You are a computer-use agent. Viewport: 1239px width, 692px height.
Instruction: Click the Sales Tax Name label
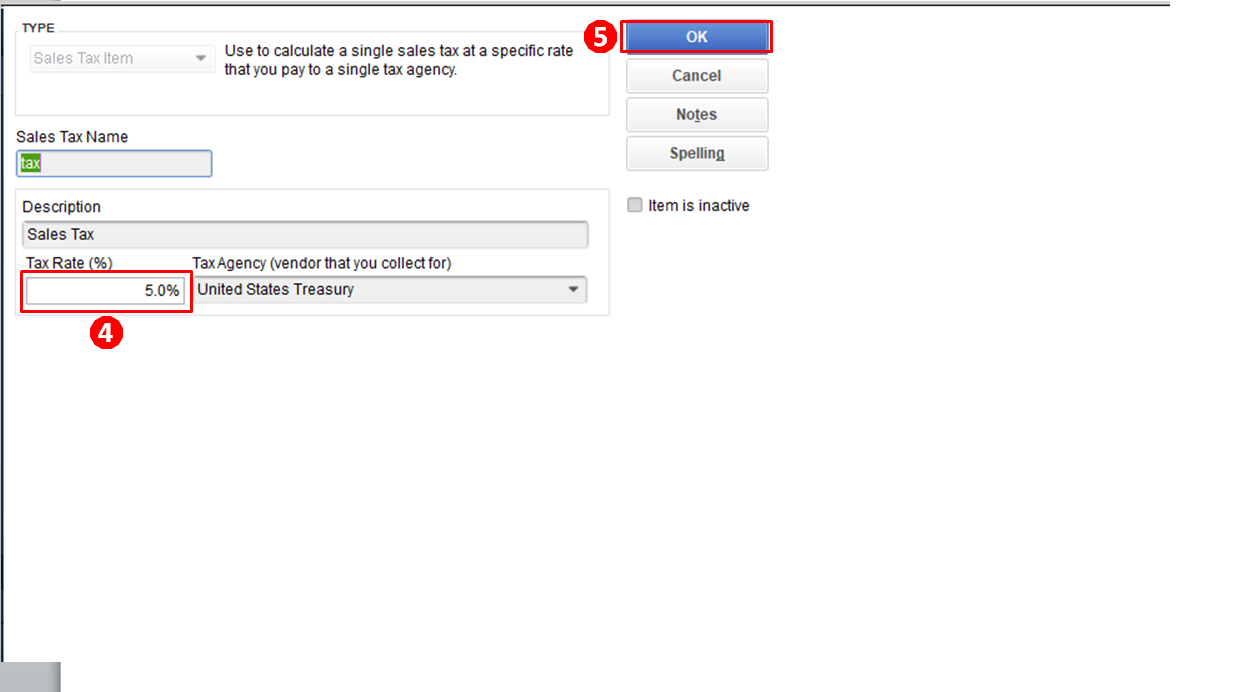click(x=72, y=137)
